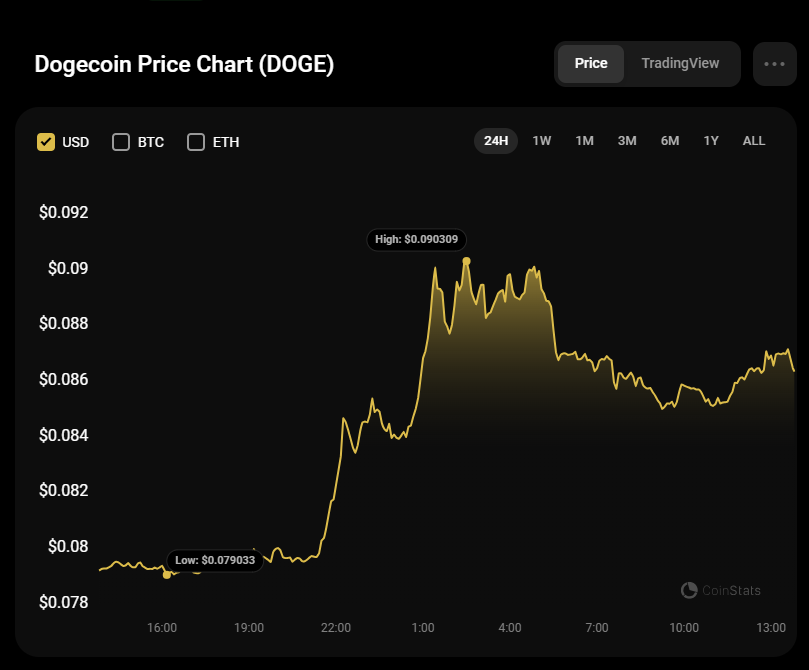Display ALL time price history
809x670 pixels.
coord(754,141)
